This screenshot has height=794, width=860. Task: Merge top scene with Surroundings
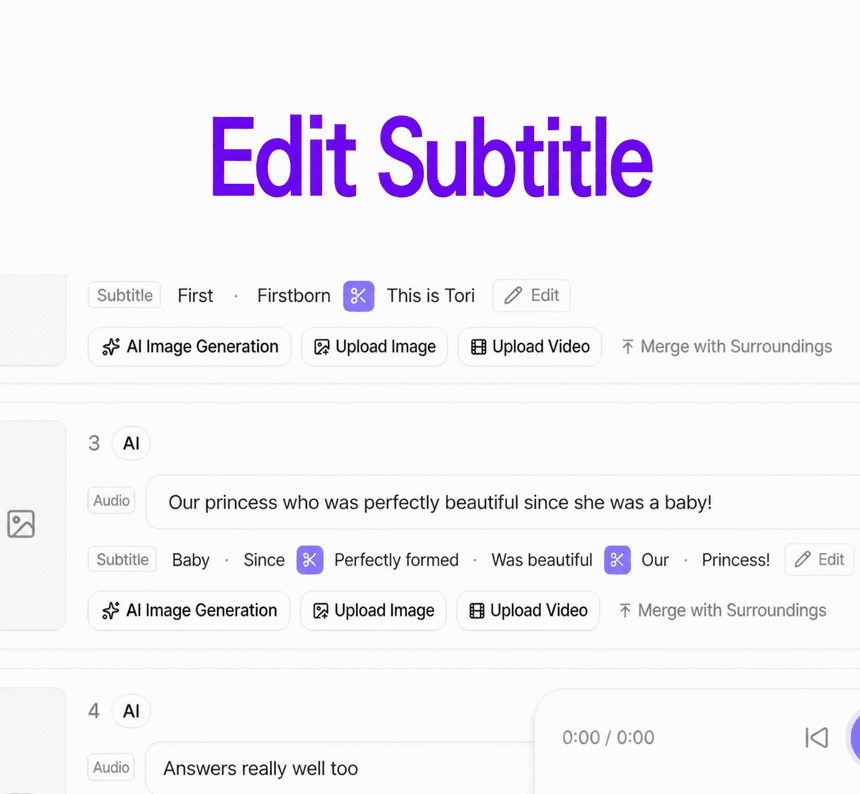(727, 347)
